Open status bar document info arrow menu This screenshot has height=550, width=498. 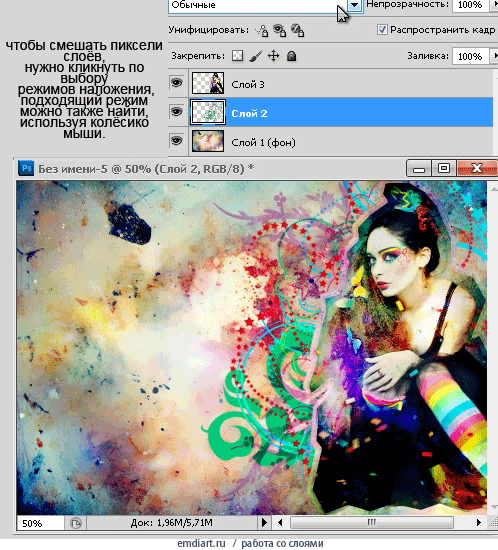264,523
